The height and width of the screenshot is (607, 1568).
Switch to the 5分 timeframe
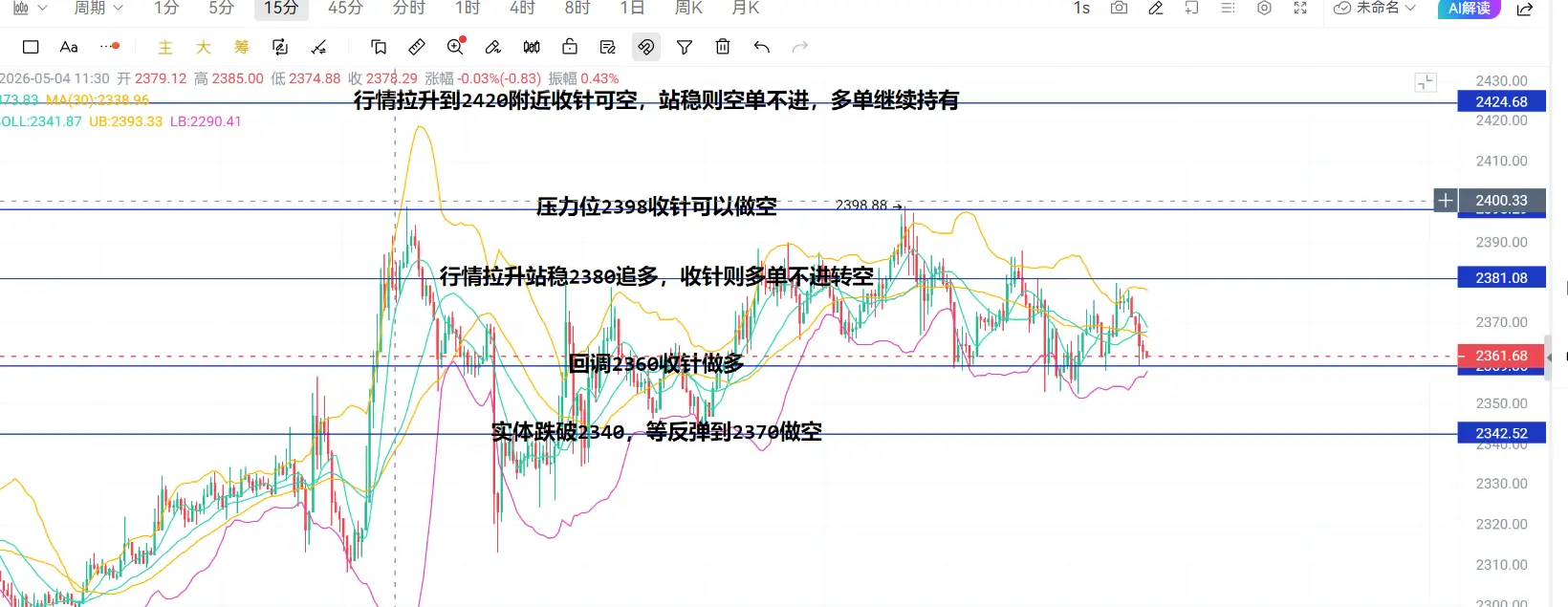click(222, 8)
